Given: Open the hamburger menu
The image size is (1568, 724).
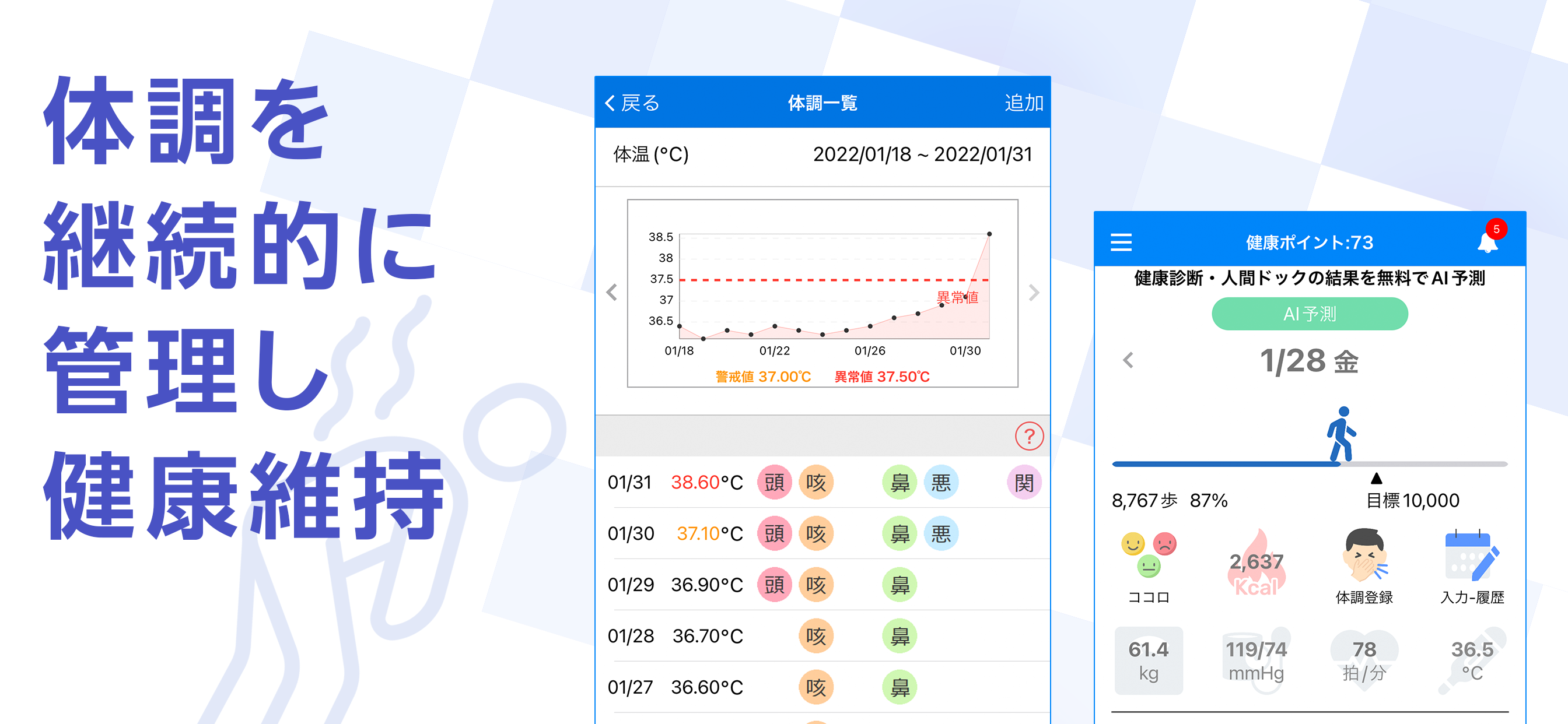Looking at the screenshot, I should (1121, 242).
